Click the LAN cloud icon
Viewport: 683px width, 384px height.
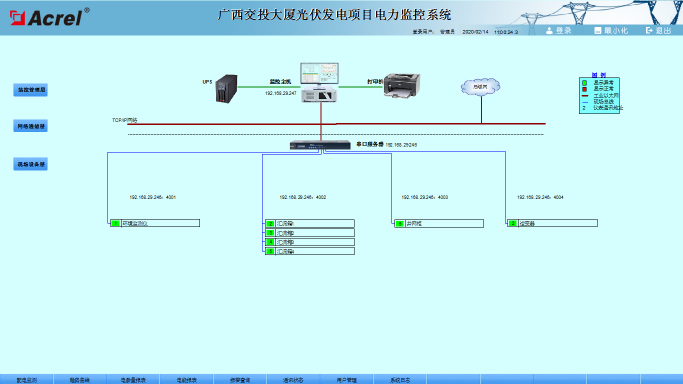(480, 87)
